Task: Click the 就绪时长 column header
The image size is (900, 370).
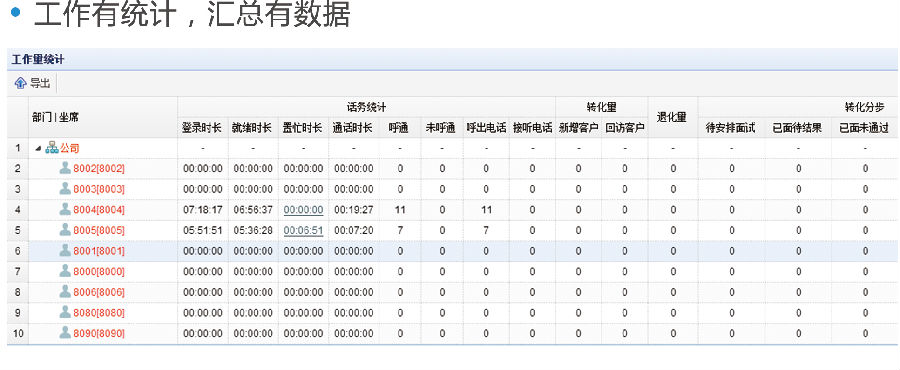Action: pyautogui.click(x=252, y=128)
